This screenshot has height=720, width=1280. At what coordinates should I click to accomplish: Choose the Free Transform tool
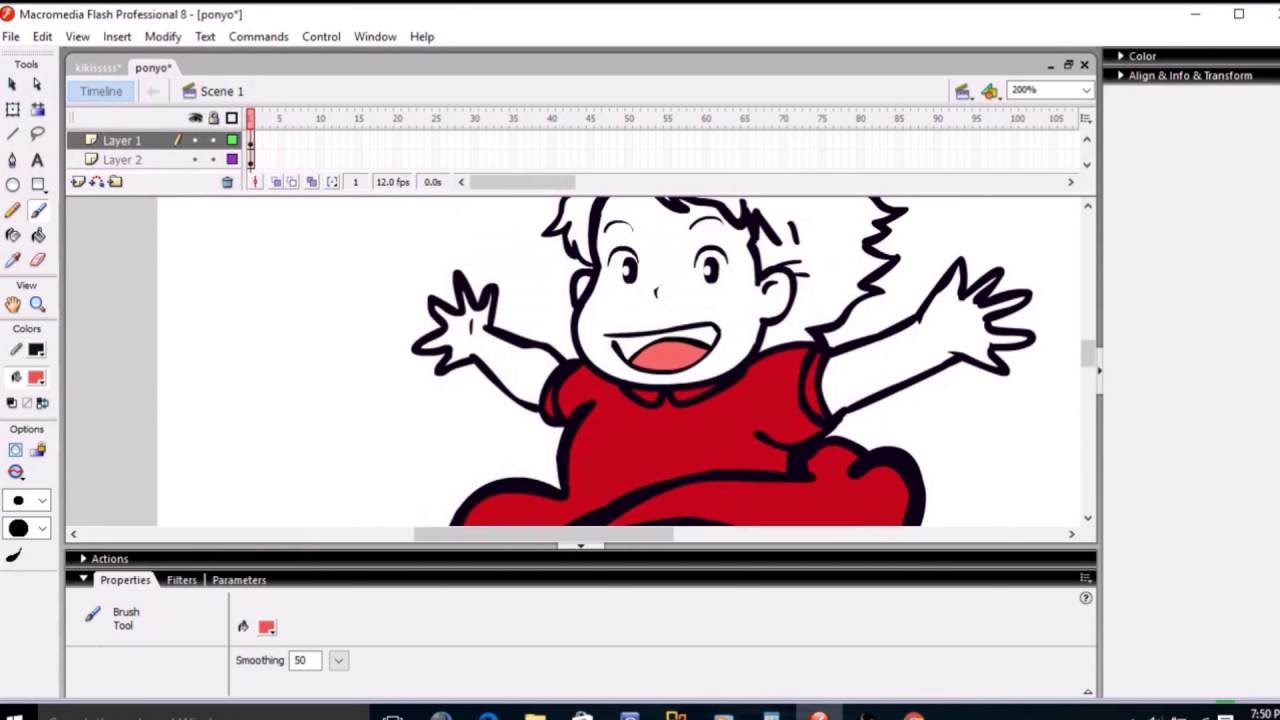pos(13,110)
